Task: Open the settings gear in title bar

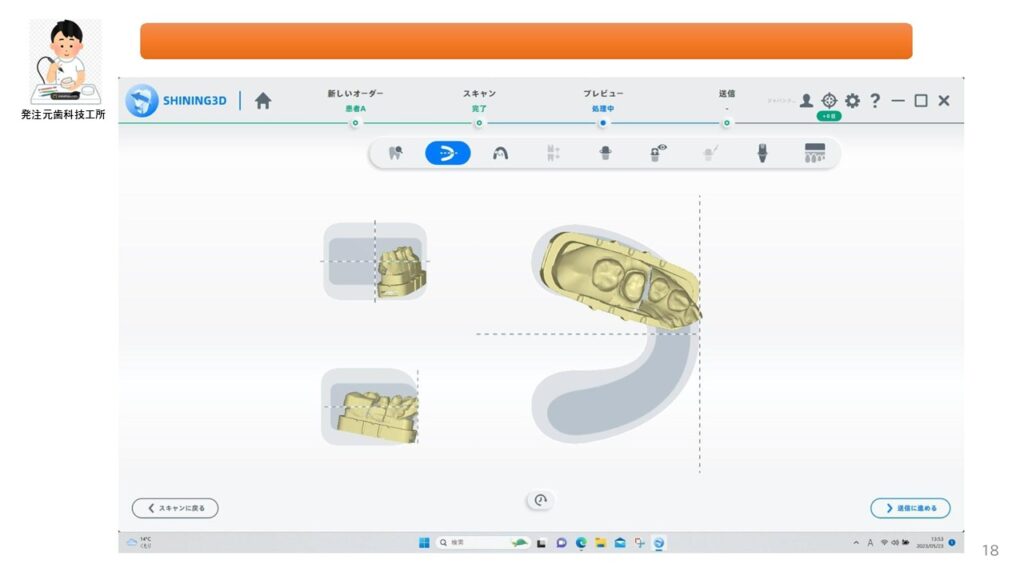Action: [x=852, y=101]
